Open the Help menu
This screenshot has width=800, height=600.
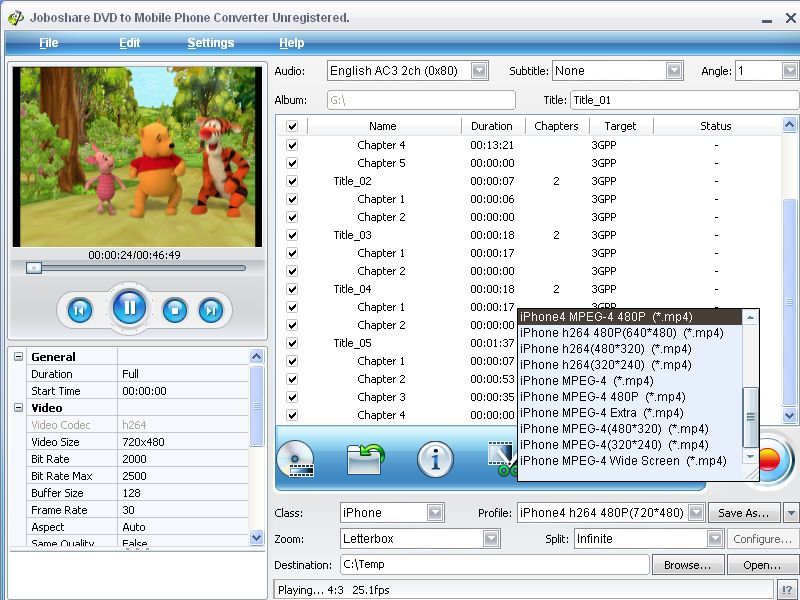(291, 43)
